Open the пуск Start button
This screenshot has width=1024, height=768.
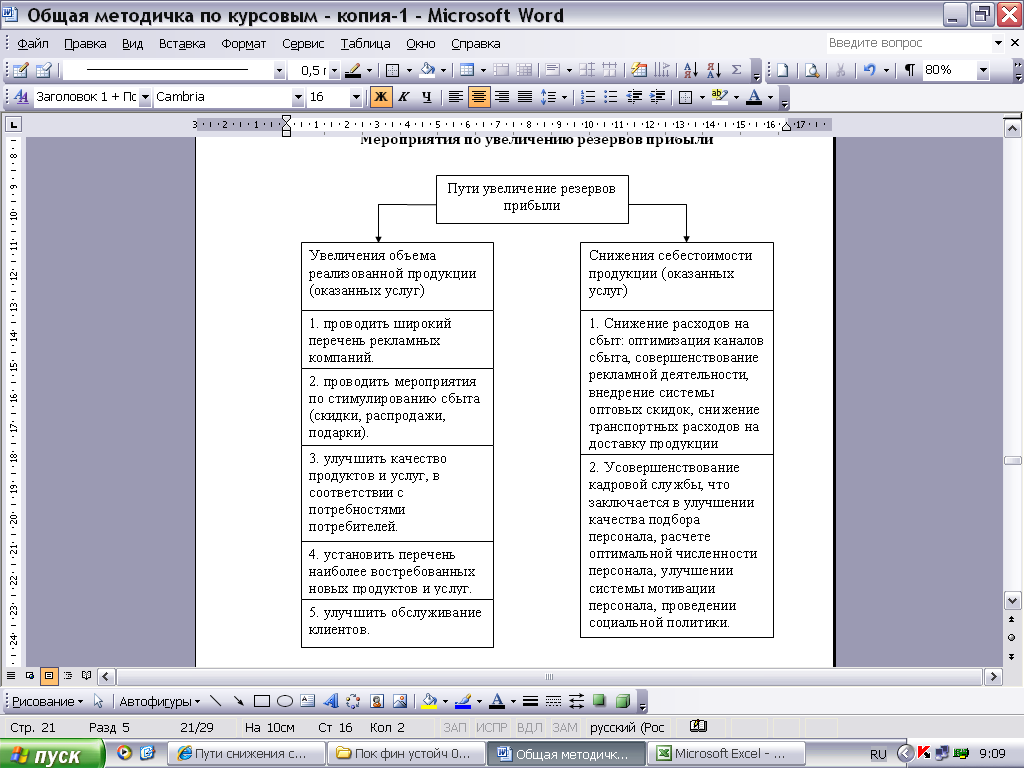pos(51,754)
